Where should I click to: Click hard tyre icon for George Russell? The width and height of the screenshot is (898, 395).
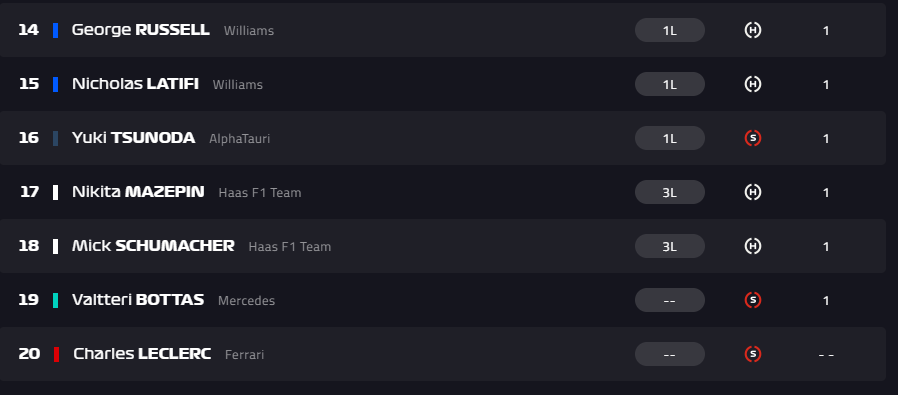click(753, 30)
